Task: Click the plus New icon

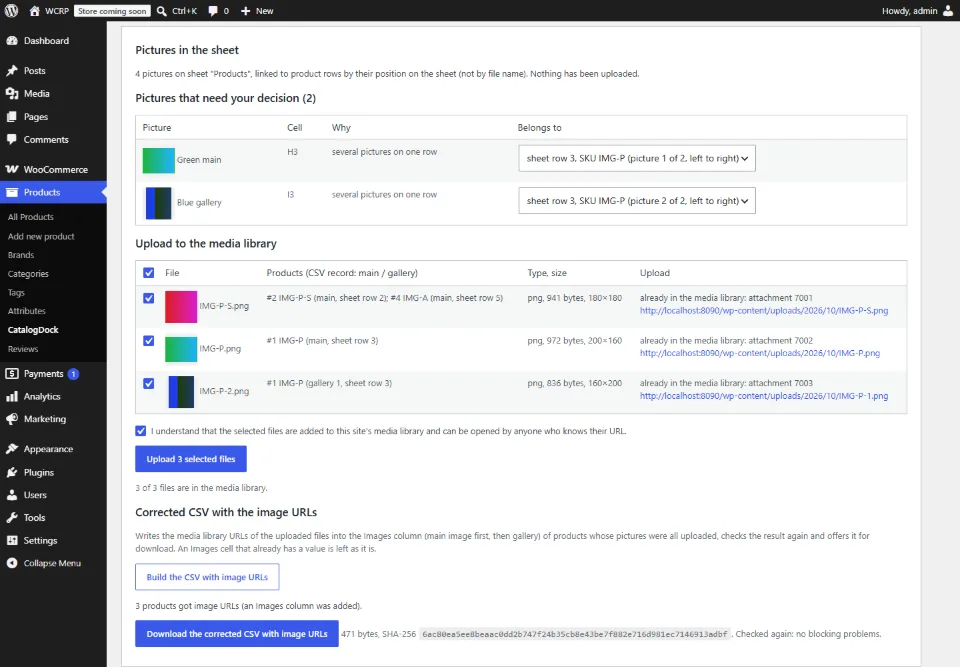Action: 246,11
